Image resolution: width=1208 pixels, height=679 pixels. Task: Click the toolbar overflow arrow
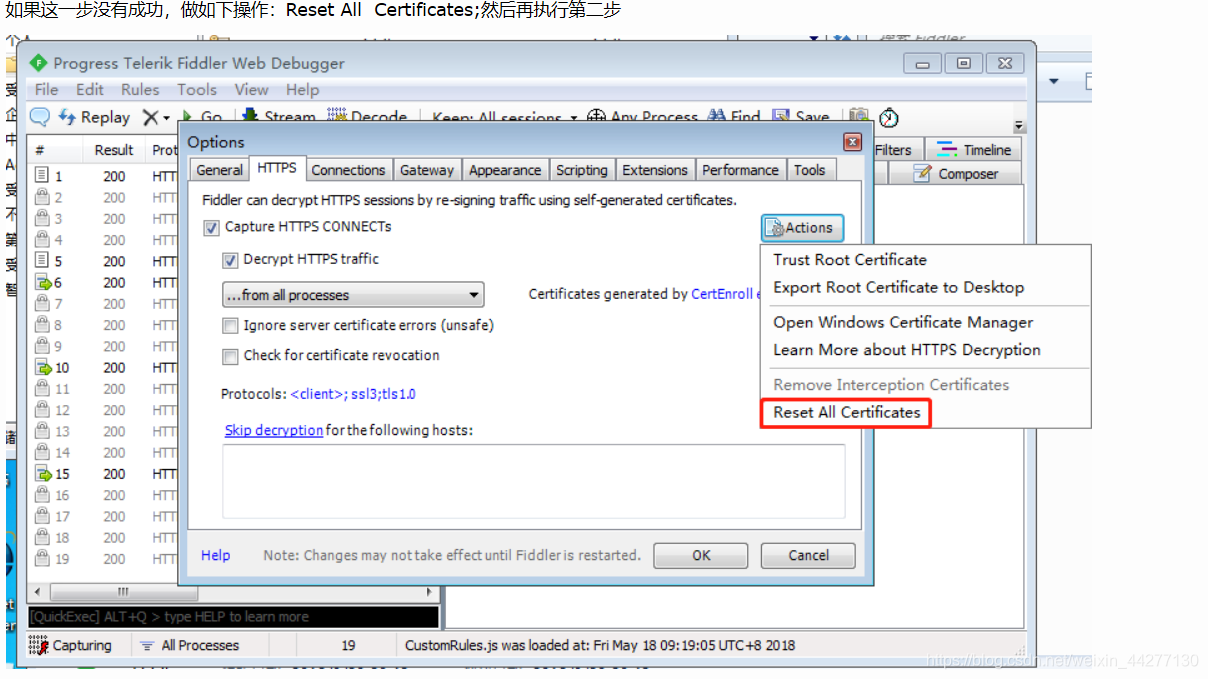pos(1019,127)
